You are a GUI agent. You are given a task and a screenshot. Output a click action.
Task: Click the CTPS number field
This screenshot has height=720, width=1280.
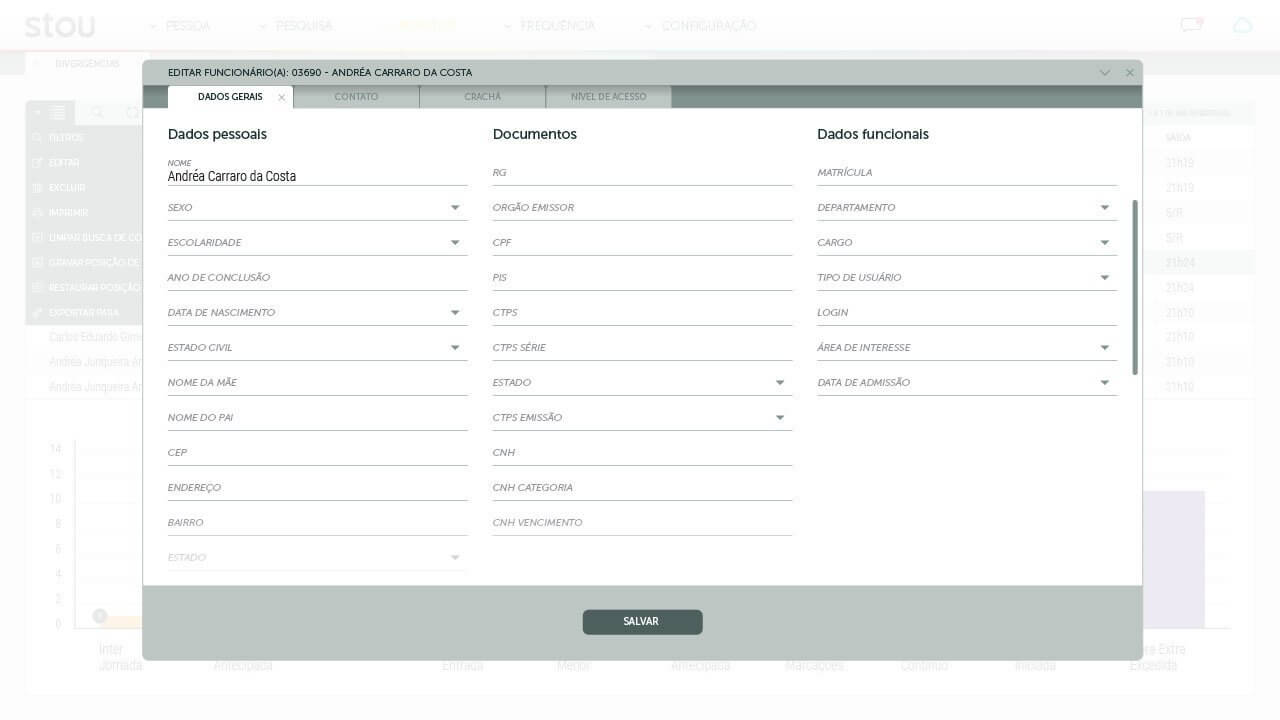point(642,313)
